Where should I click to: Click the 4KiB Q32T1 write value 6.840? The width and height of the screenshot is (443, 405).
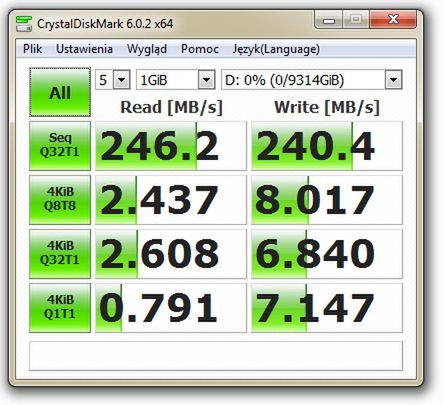[327, 254]
